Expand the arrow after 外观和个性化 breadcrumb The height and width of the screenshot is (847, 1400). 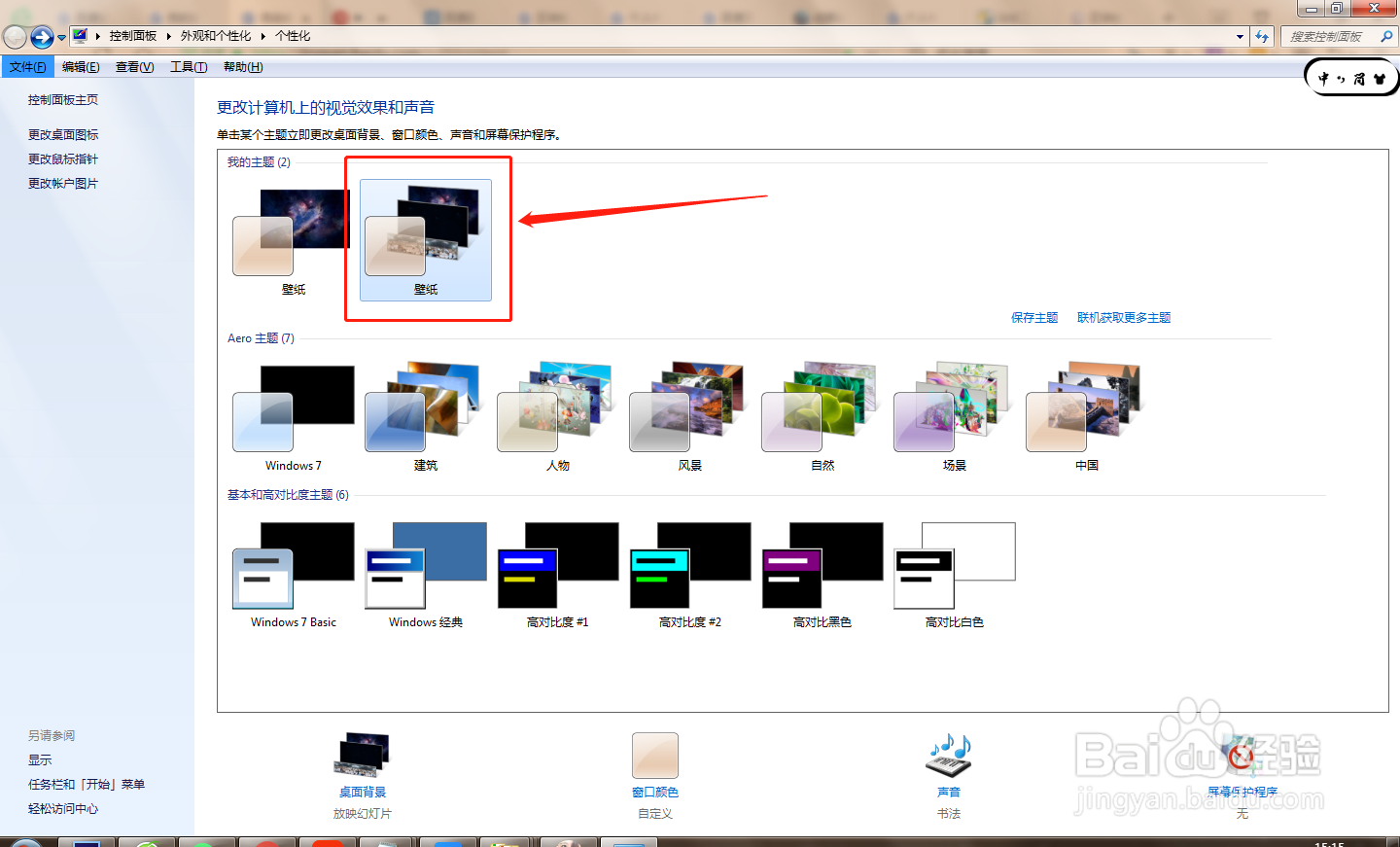(262, 36)
